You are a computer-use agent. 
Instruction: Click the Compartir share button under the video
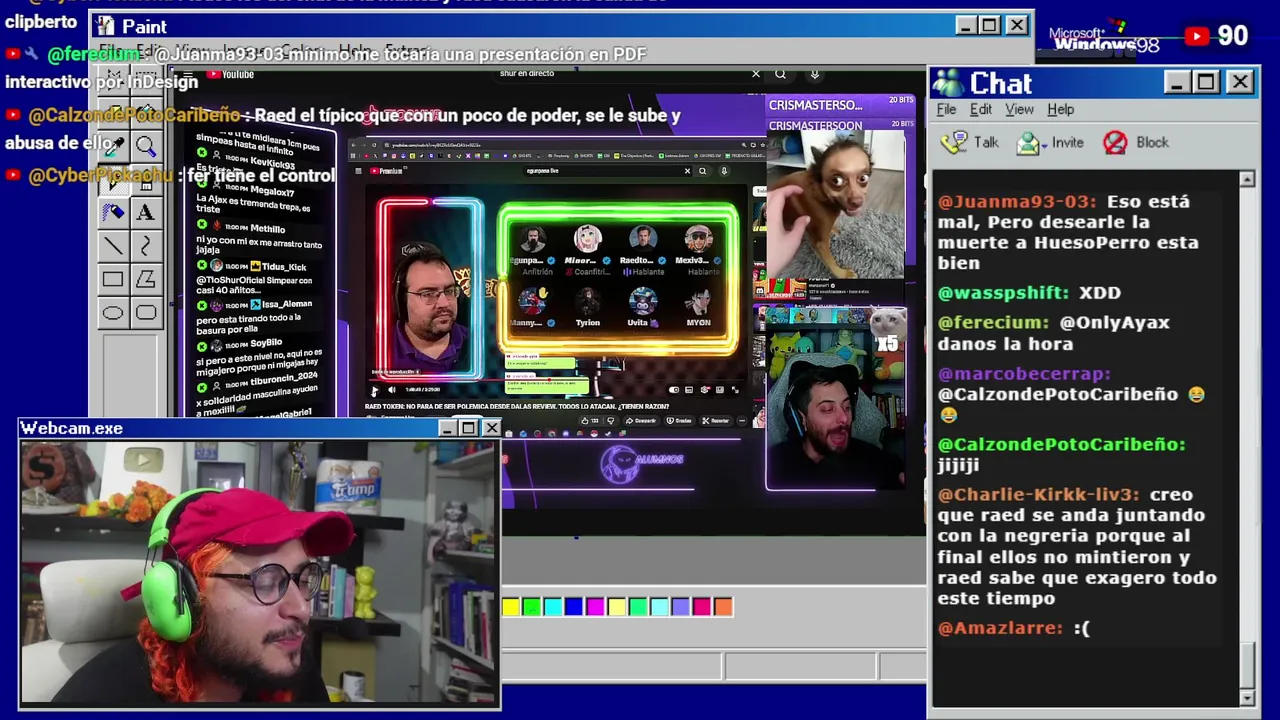[641, 421]
